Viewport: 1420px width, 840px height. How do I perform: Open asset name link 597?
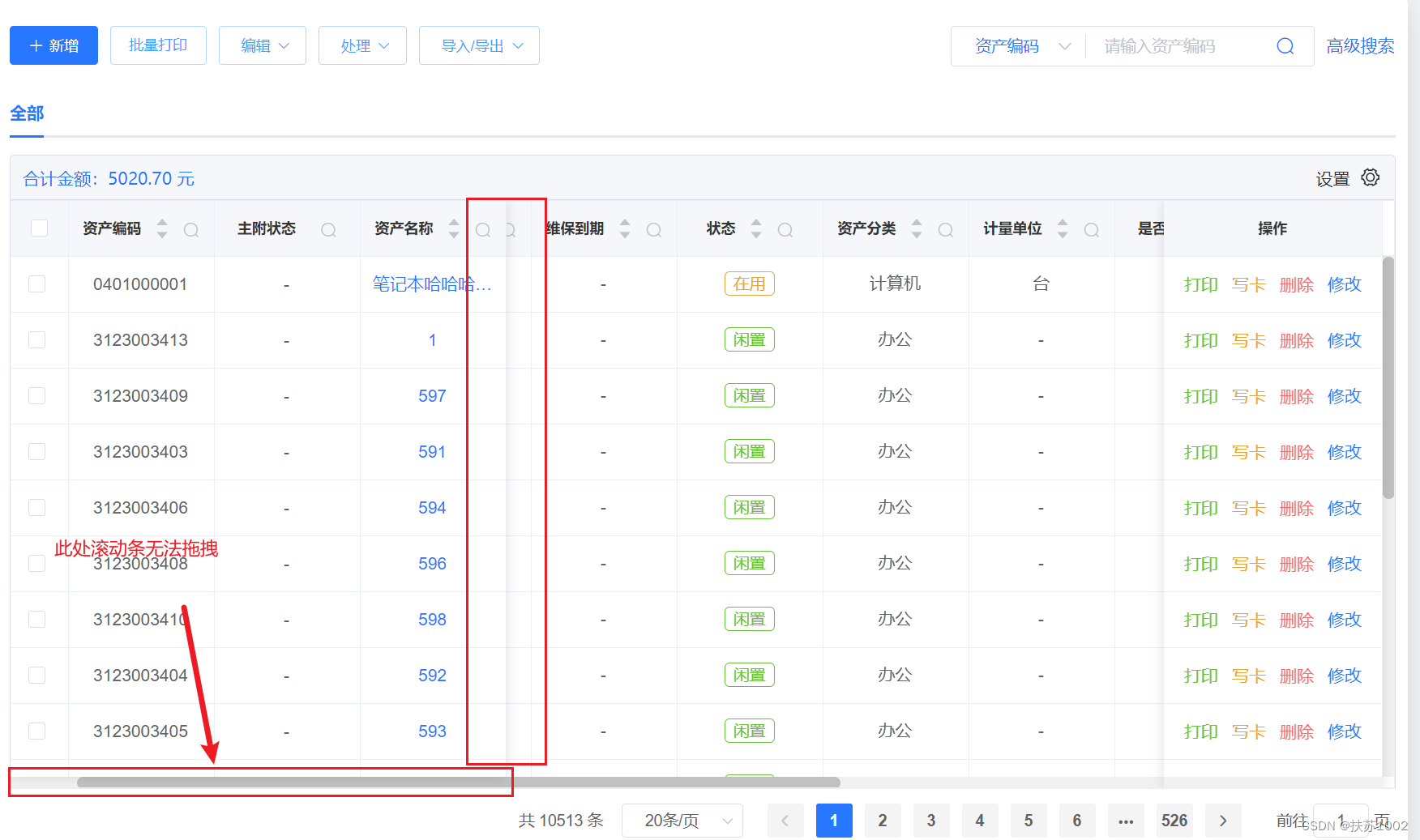coord(432,396)
